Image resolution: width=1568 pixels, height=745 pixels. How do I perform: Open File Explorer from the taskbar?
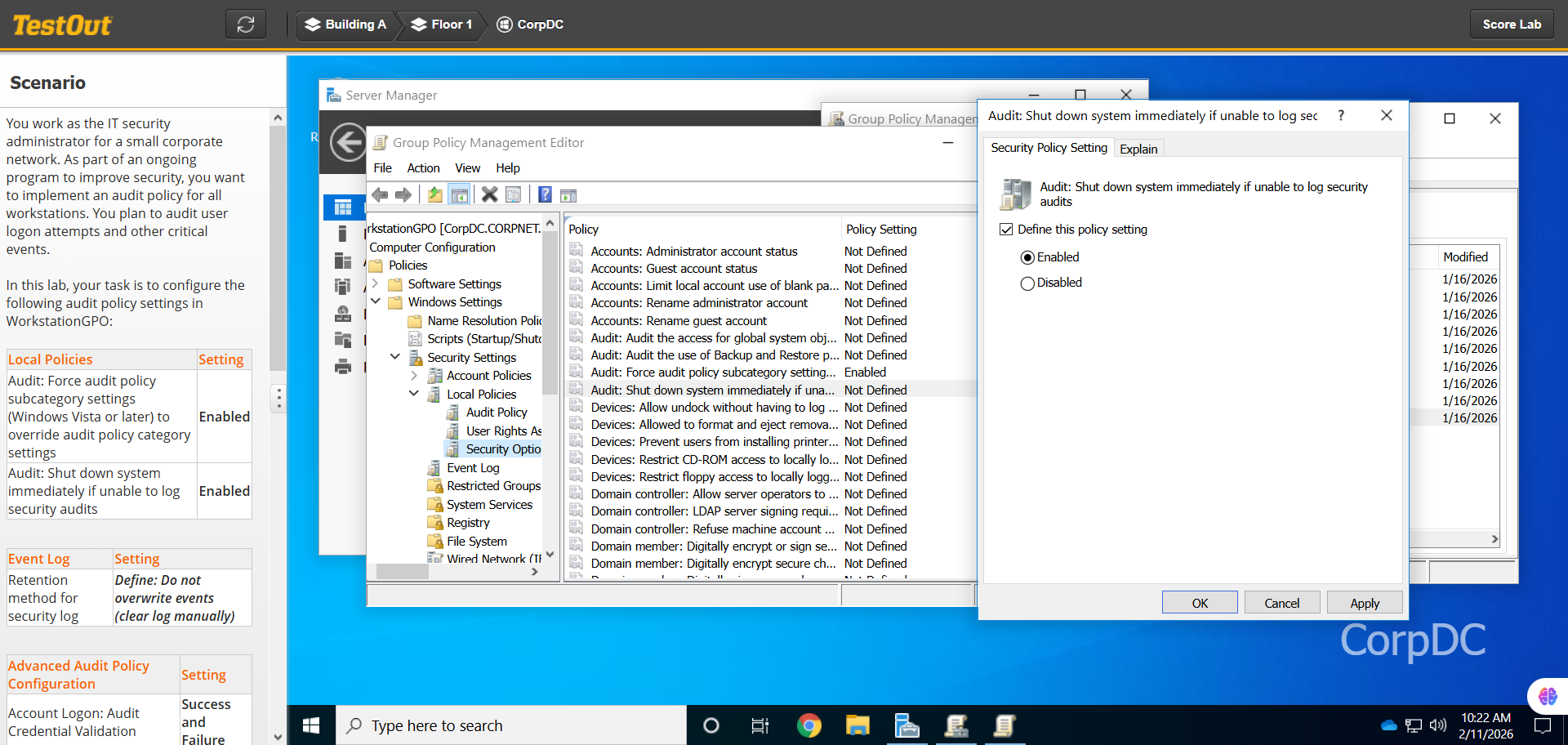(x=857, y=725)
